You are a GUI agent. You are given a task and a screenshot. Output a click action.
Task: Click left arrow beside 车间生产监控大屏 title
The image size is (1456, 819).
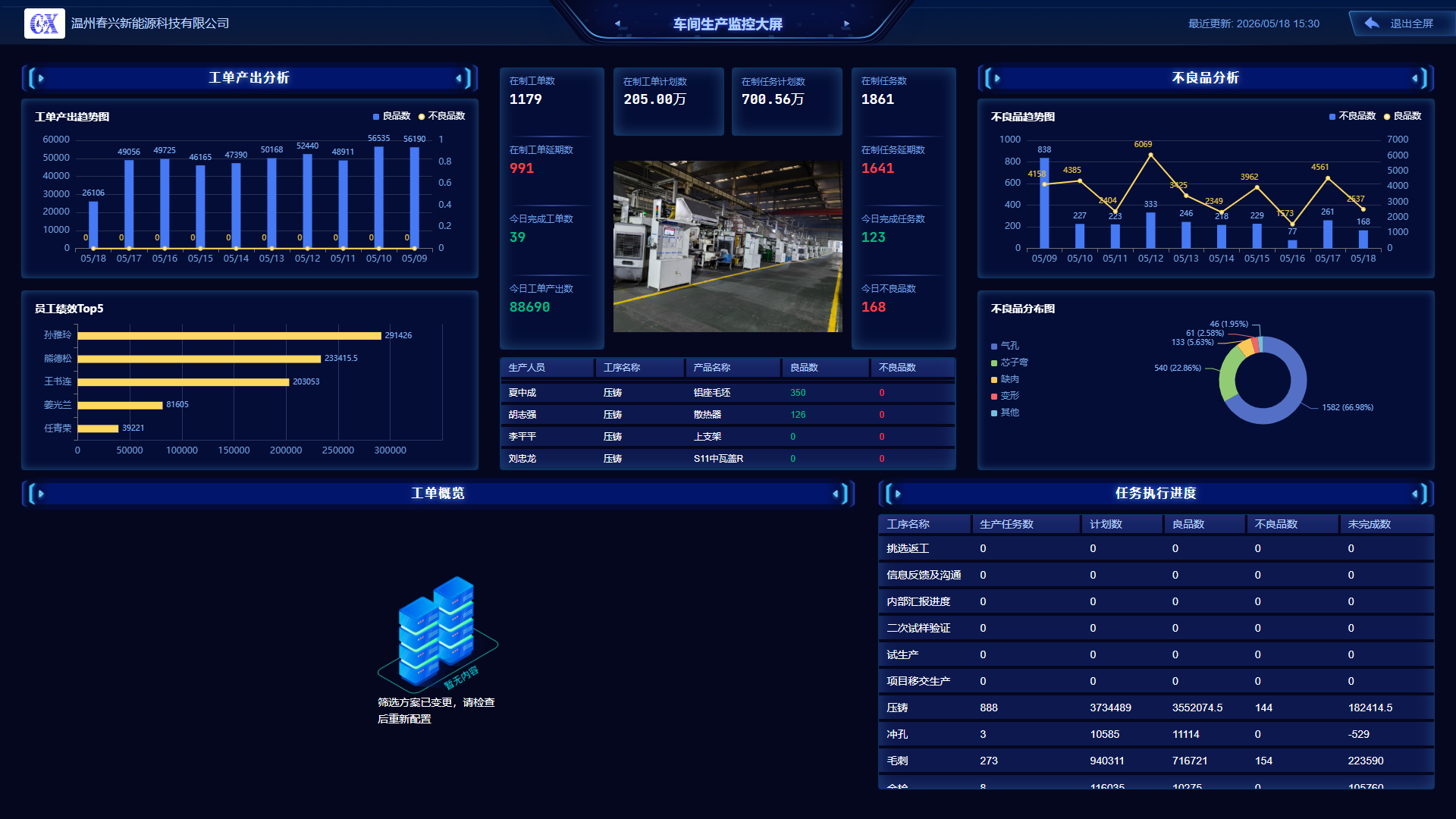pos(617,24)
